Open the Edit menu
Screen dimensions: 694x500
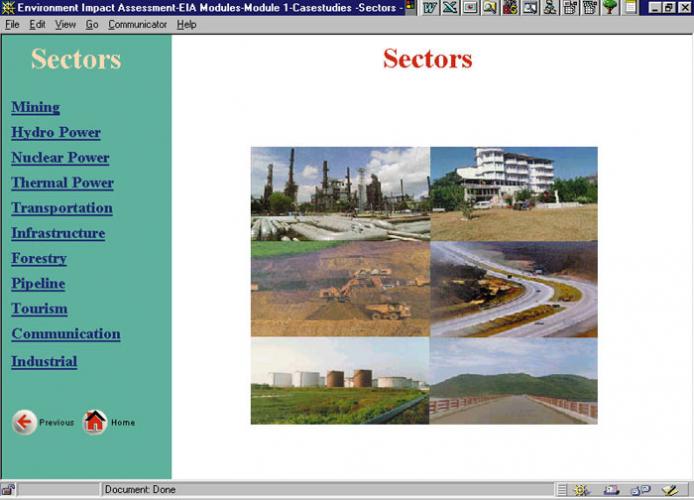(37, 25)
